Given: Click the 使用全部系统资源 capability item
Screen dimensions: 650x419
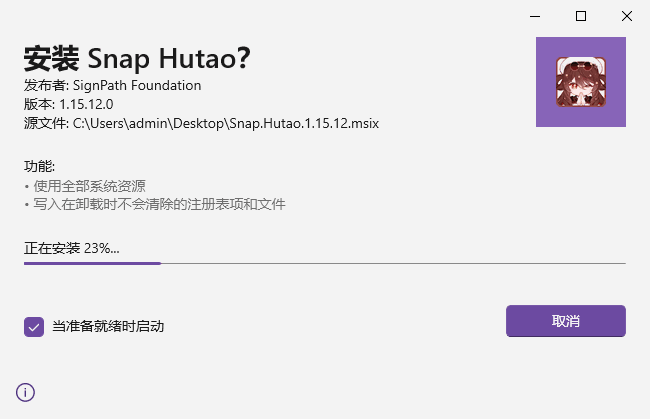Looking at the screenshot, I should tap(90, 185).
